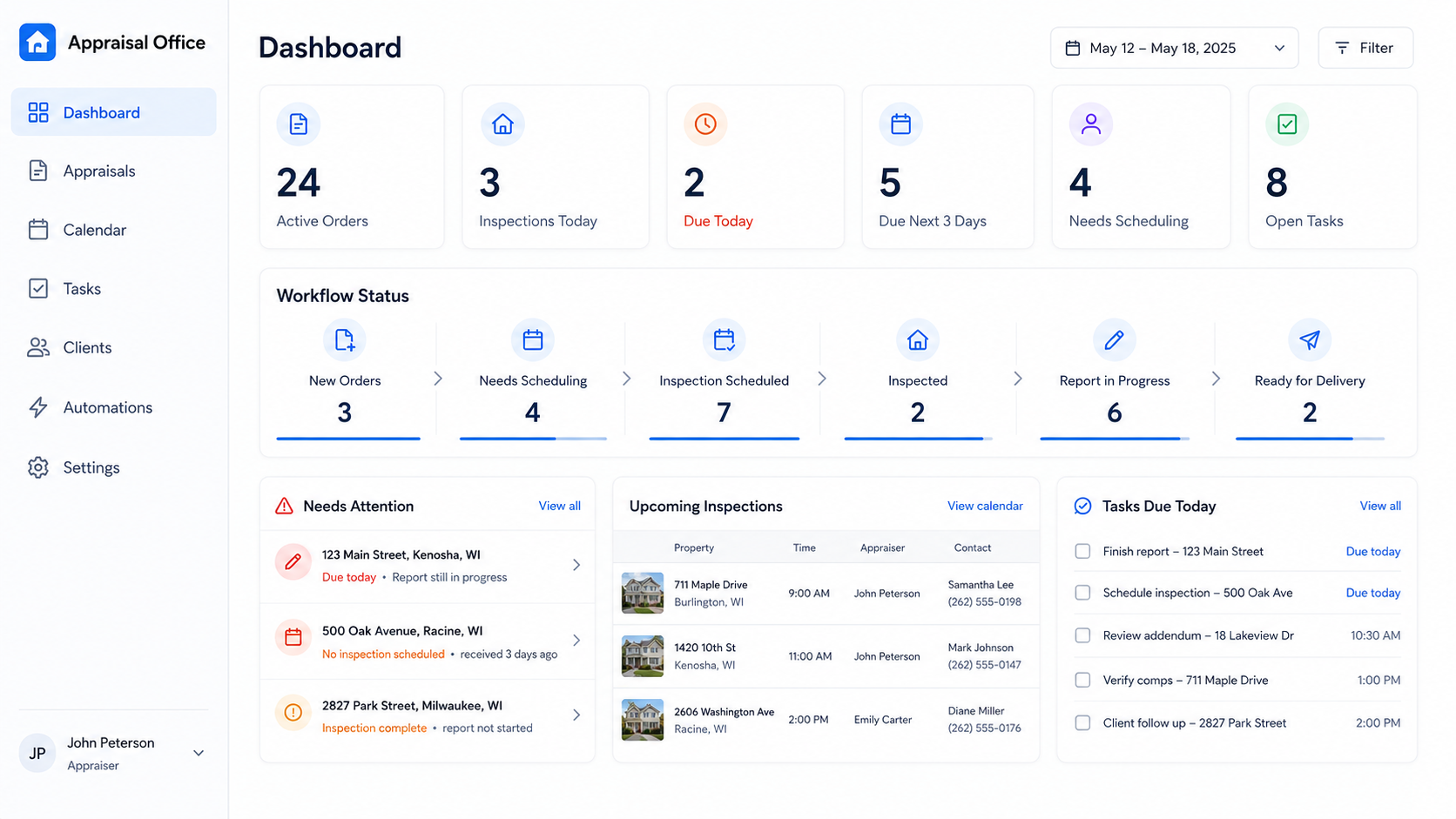The width and height of the screenshot is (1456, 819).
Task: Check the Client follow up – 2827 Park Street task
Action: click(1082, 722)
